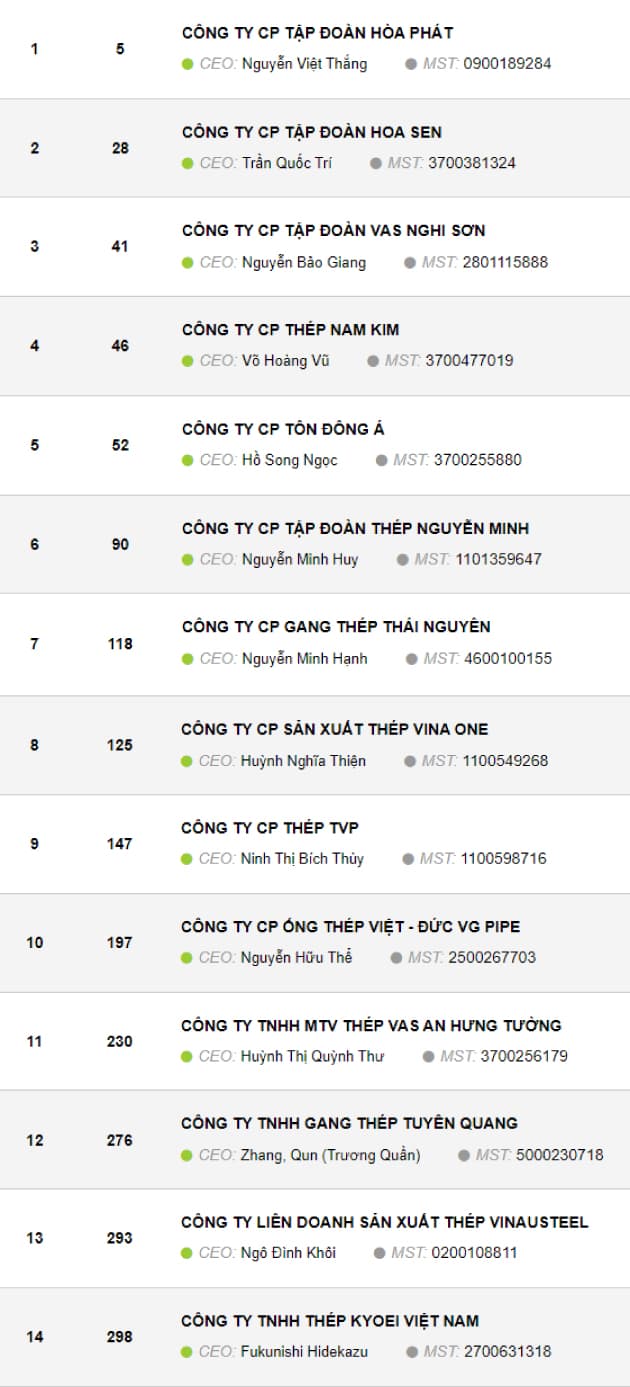Viewport: 630px width, 1387px height.
Task: Open CÔNG TY TNHH THÉP KYOEI VIỆT NAM
Action: coord(330,1322)
